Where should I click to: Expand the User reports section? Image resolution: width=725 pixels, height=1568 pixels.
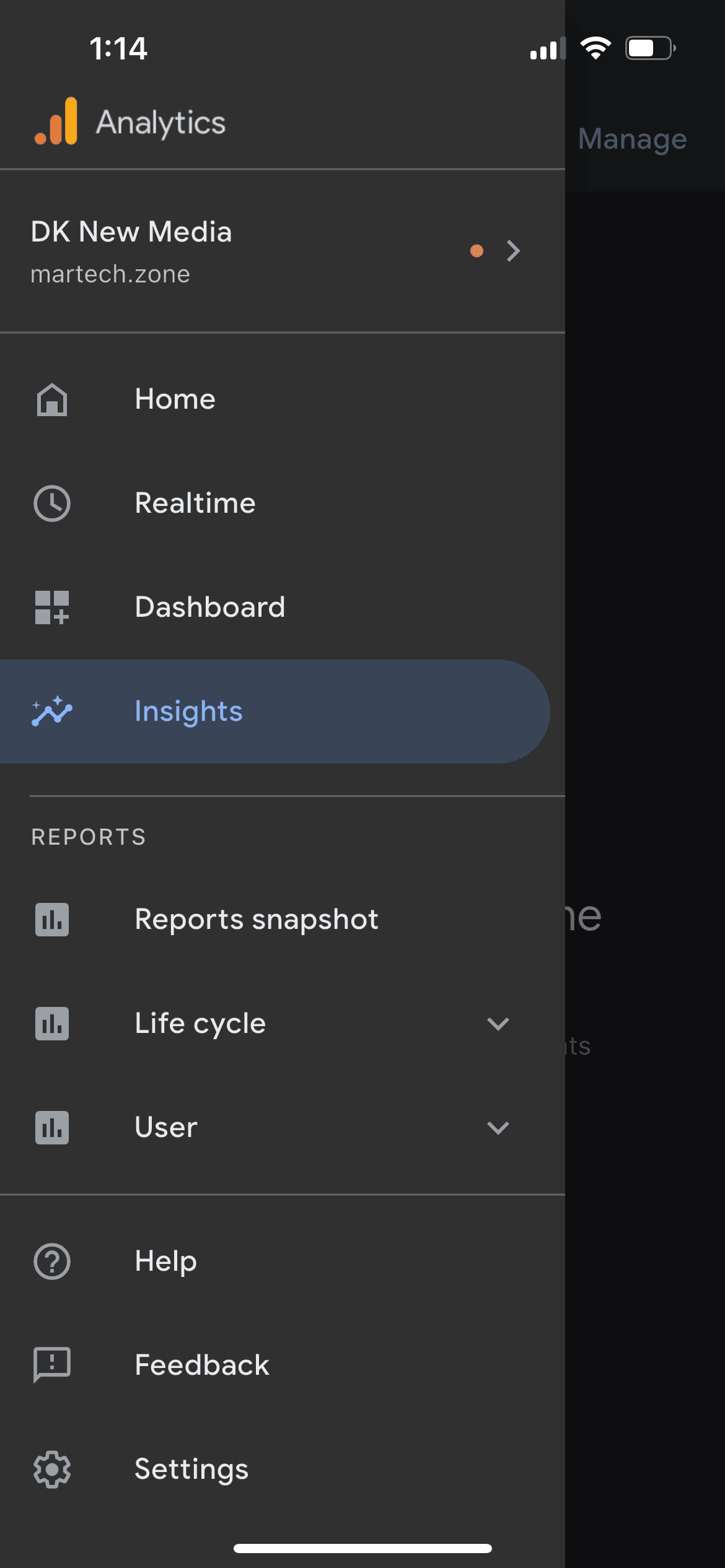coord(498,1128)
